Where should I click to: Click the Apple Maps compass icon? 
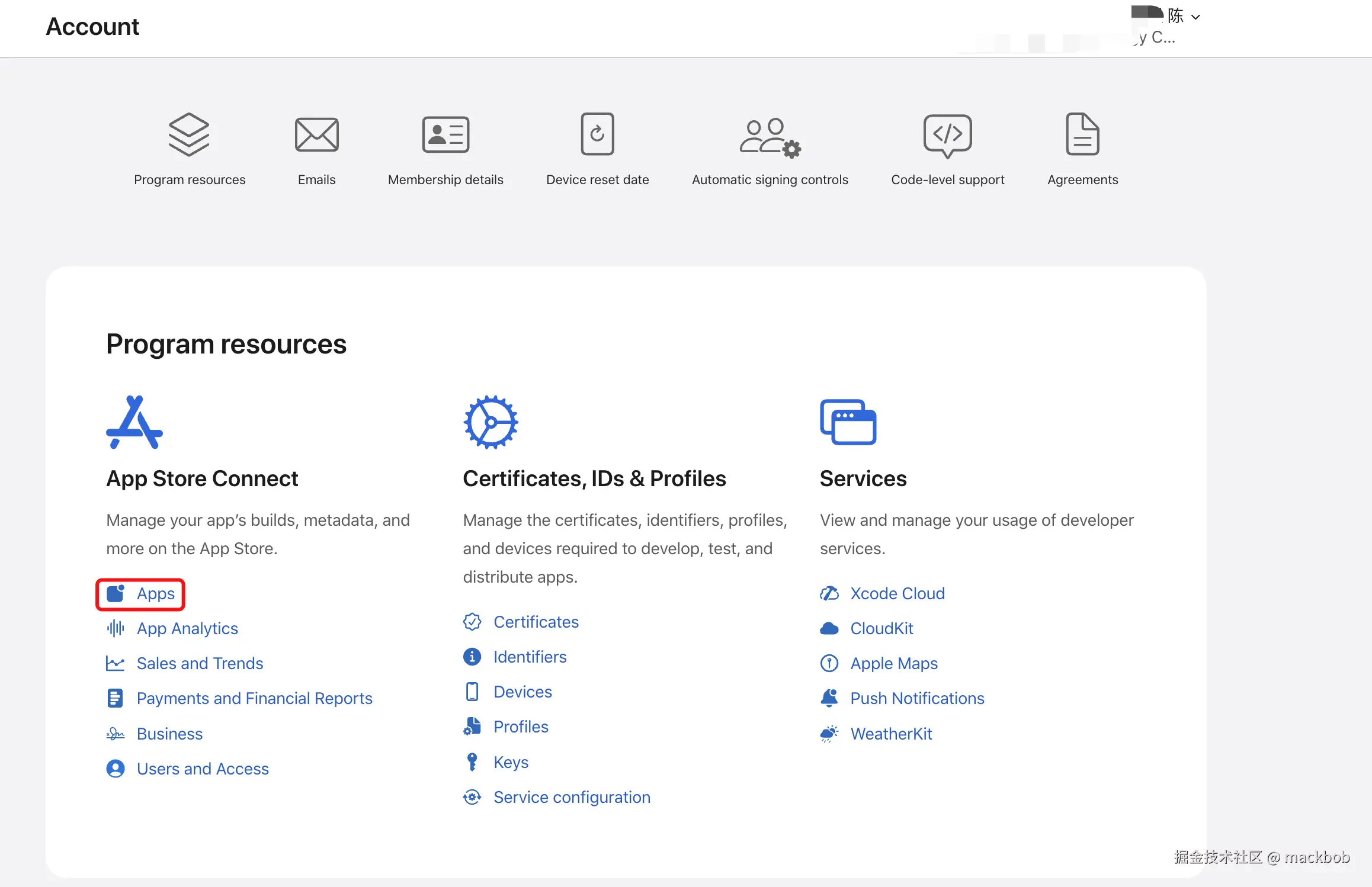pos(829,663)
